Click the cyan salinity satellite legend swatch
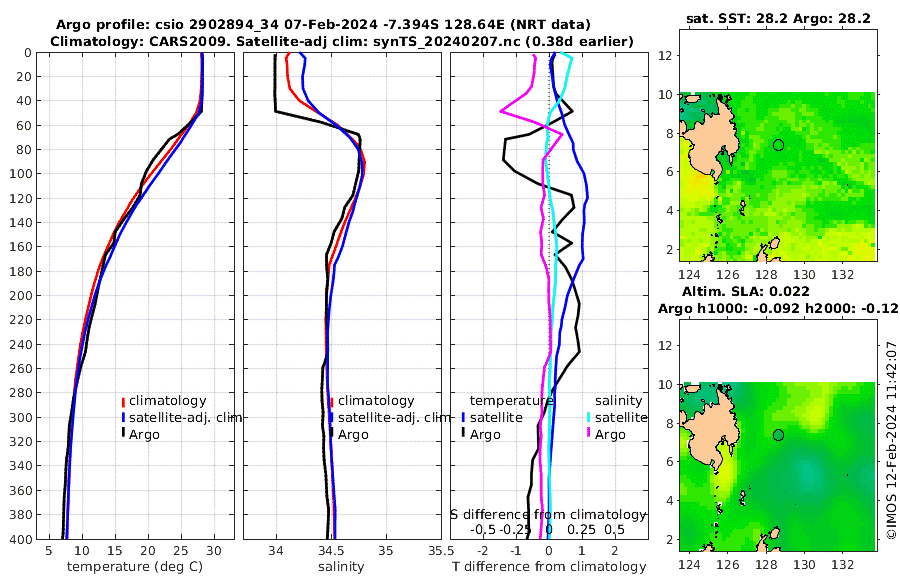Viewport: 900px width, 580px height. point(589,418)
